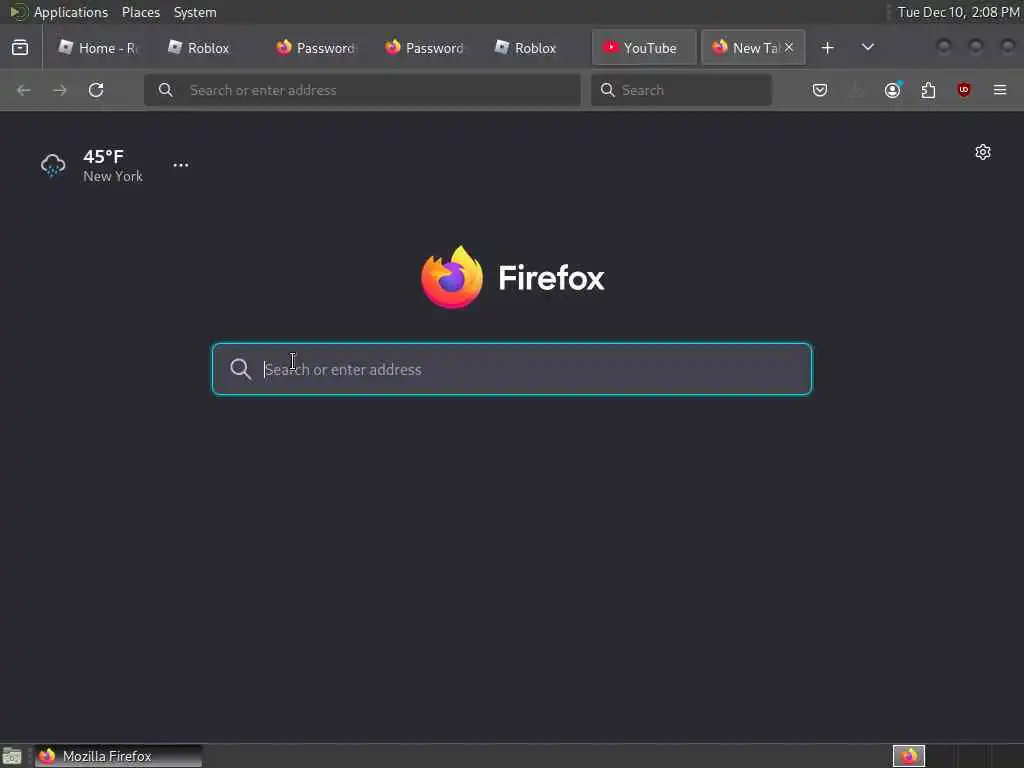Open the System menu
The image size is (1024, 768).
(x=195, y=12)
